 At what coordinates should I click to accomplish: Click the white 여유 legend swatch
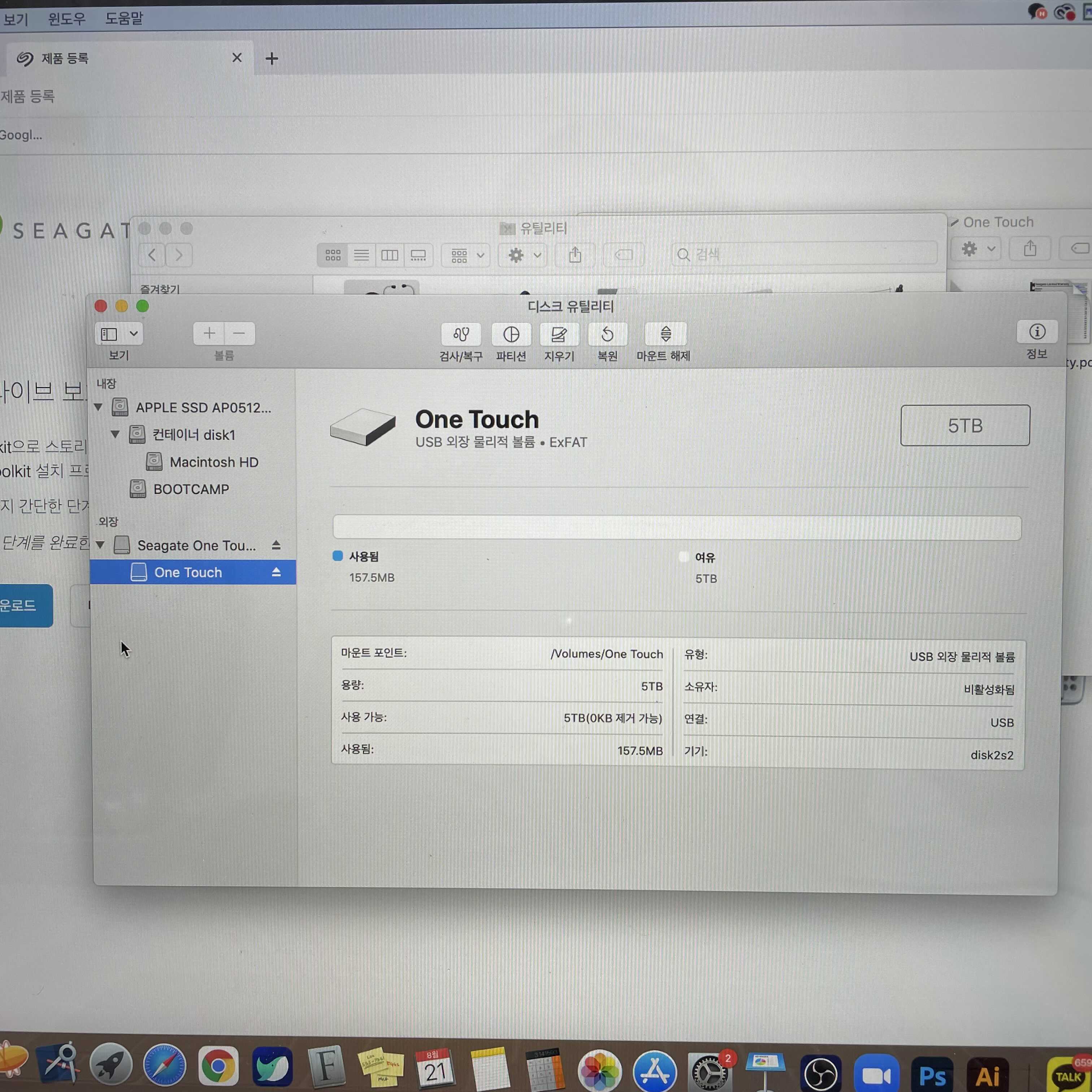[x=683, y=557]
